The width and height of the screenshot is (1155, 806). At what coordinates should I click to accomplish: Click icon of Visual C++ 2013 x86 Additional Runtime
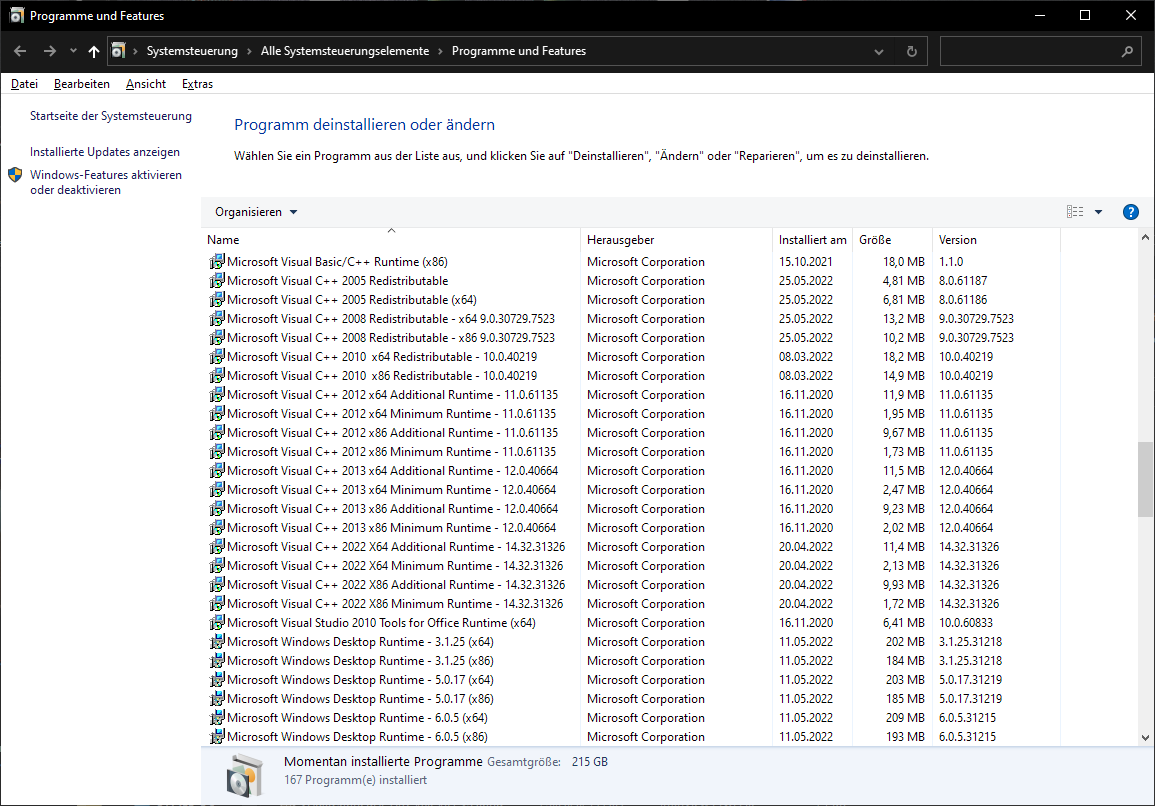tap(217, 509)
